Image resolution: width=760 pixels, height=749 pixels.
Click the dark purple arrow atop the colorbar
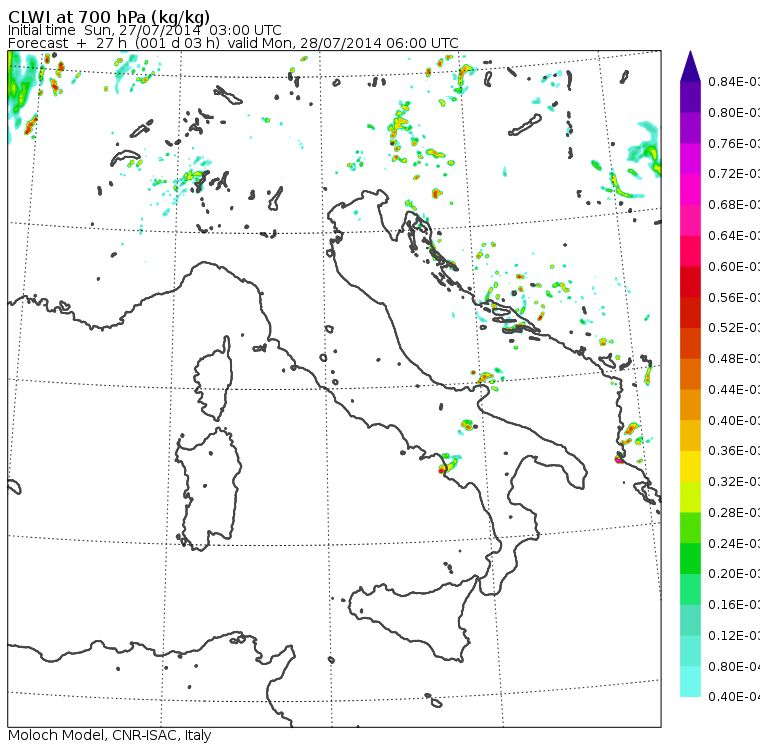pyautogui.click(x=690, y=66)
